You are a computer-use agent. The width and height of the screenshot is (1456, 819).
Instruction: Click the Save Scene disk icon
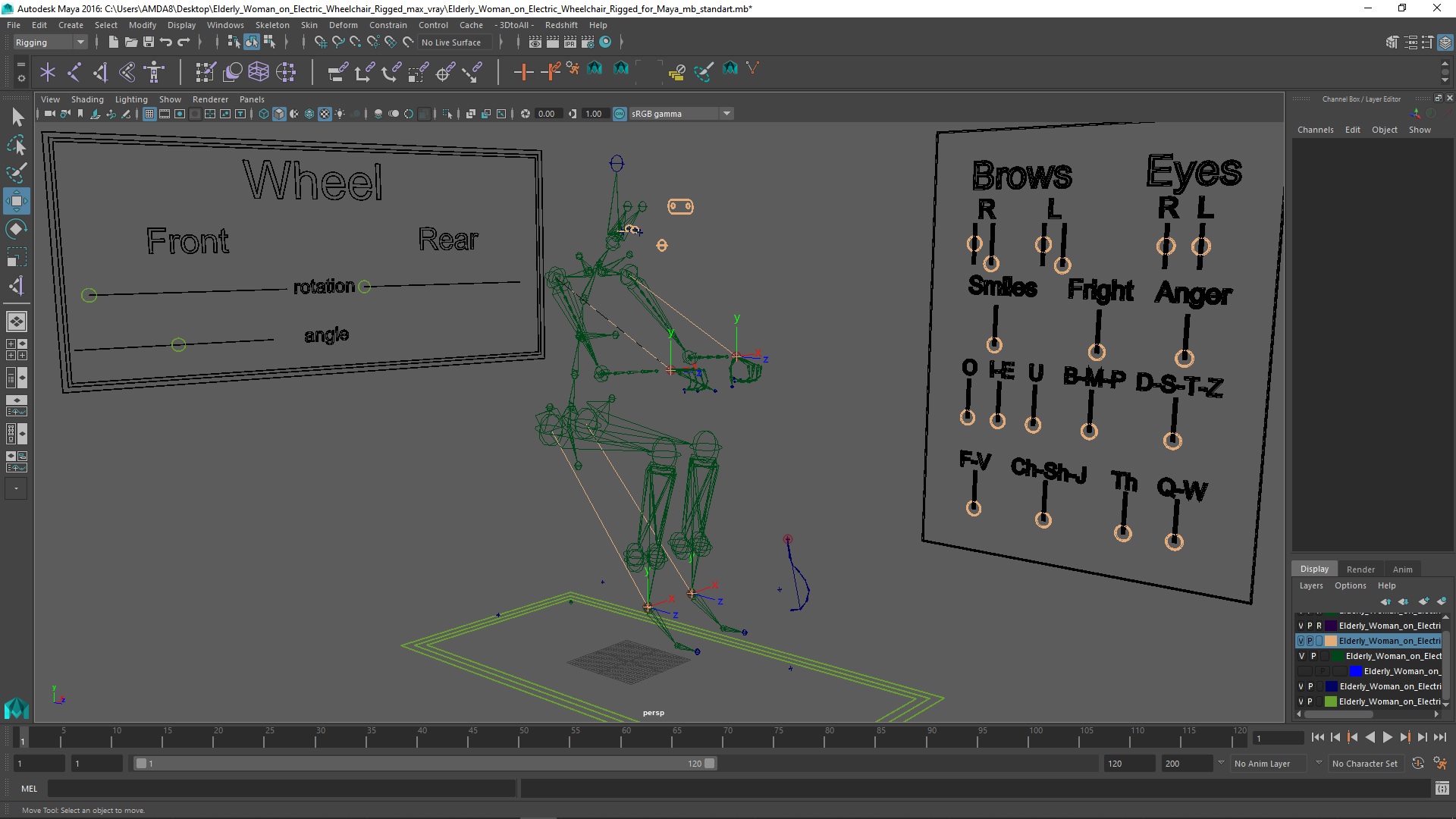(149, 42)
